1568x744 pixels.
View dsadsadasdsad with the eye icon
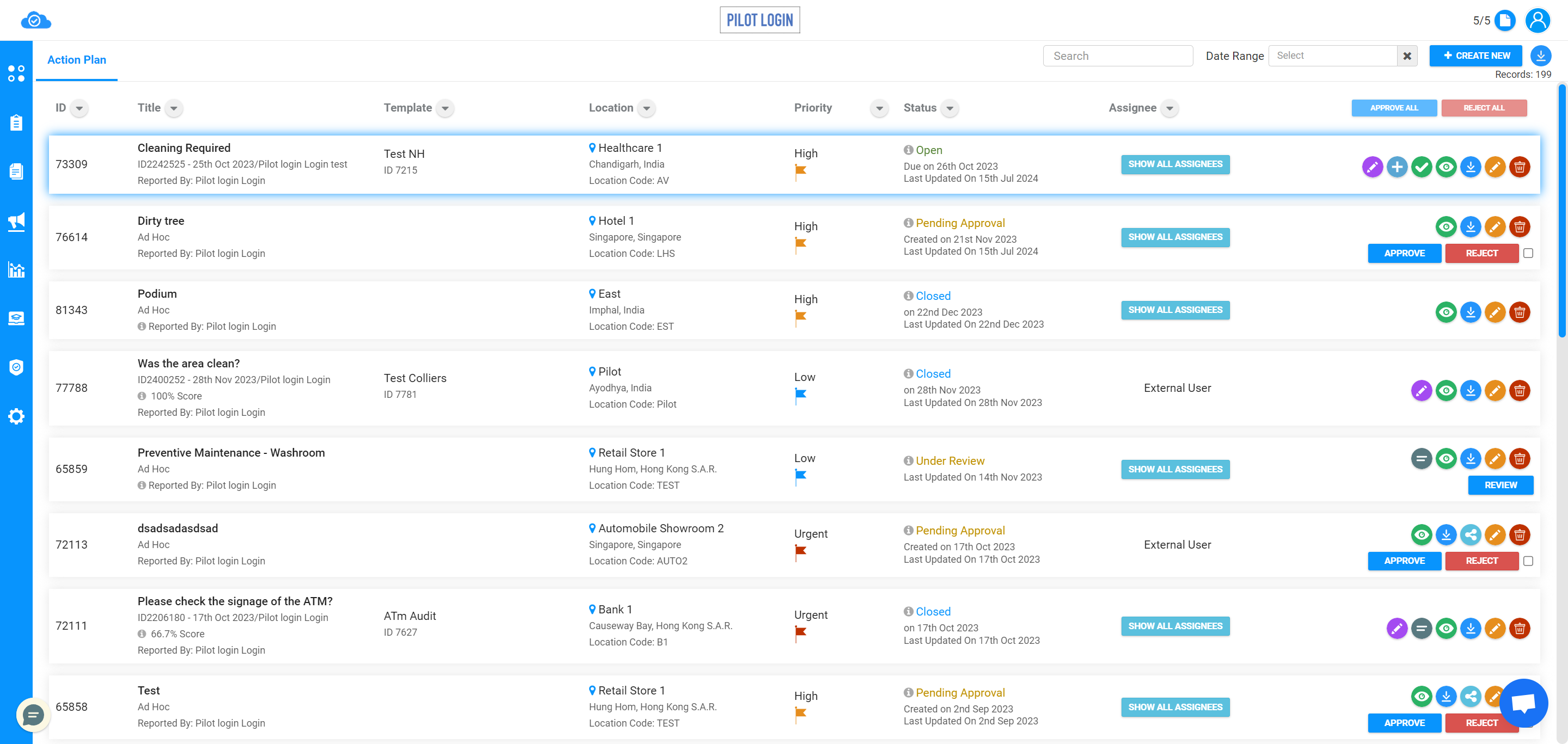[1422, 534]
